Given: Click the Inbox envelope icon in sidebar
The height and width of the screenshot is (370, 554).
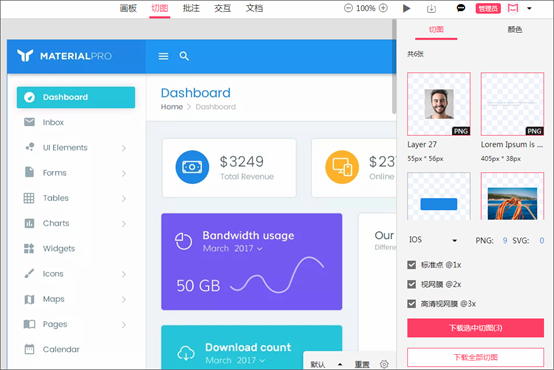Looking at the screenshot, I should [29, 122].
